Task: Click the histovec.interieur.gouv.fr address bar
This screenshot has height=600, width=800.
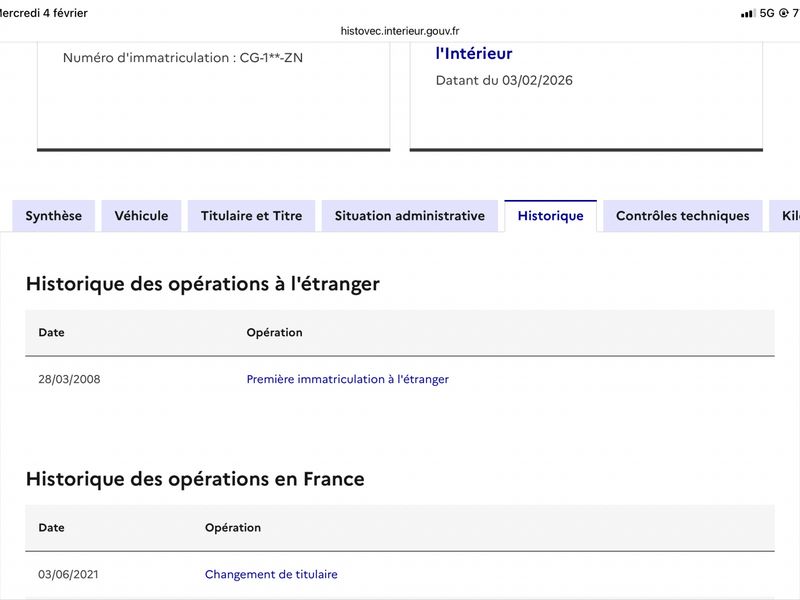Action: (400, 31)
